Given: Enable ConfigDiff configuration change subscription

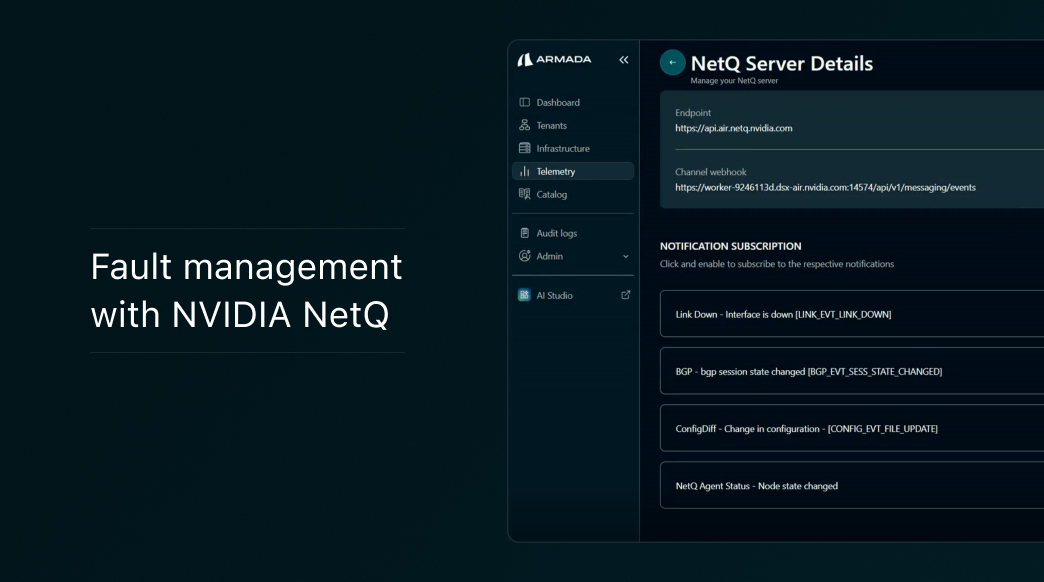Looking at the screenshot, I should click(852, 428).
